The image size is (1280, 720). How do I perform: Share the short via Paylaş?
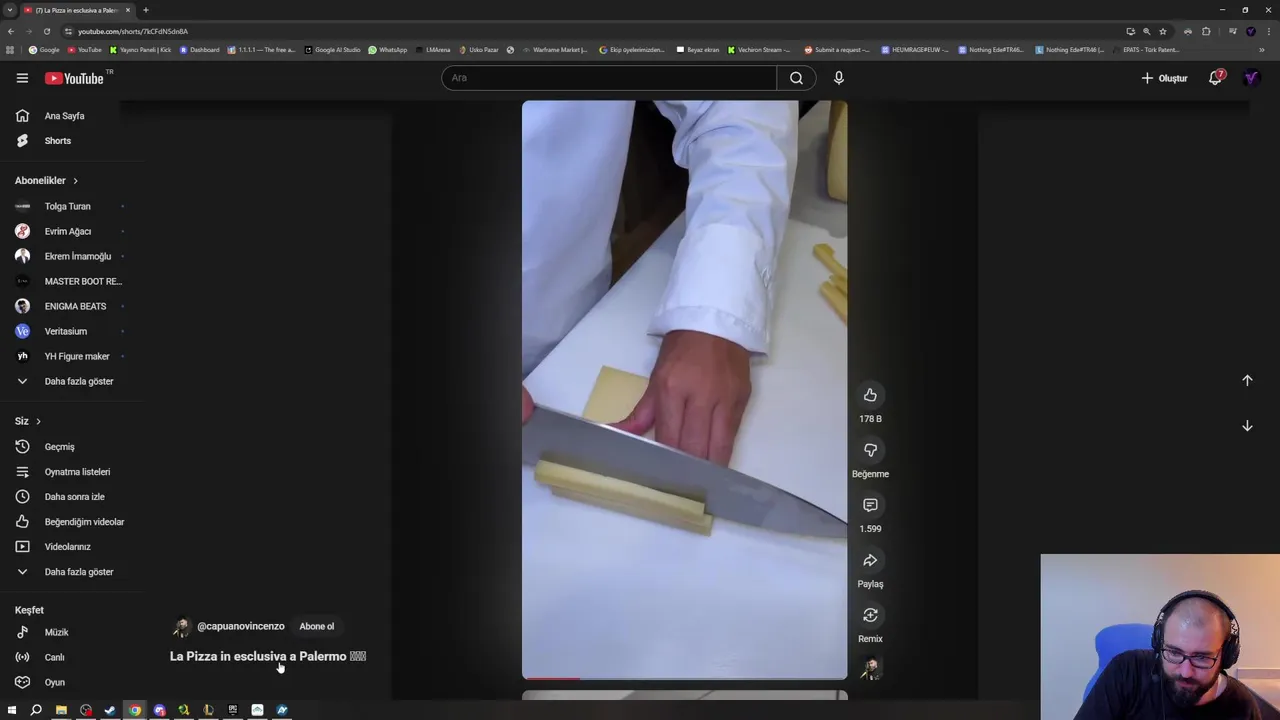pos(870,560)
